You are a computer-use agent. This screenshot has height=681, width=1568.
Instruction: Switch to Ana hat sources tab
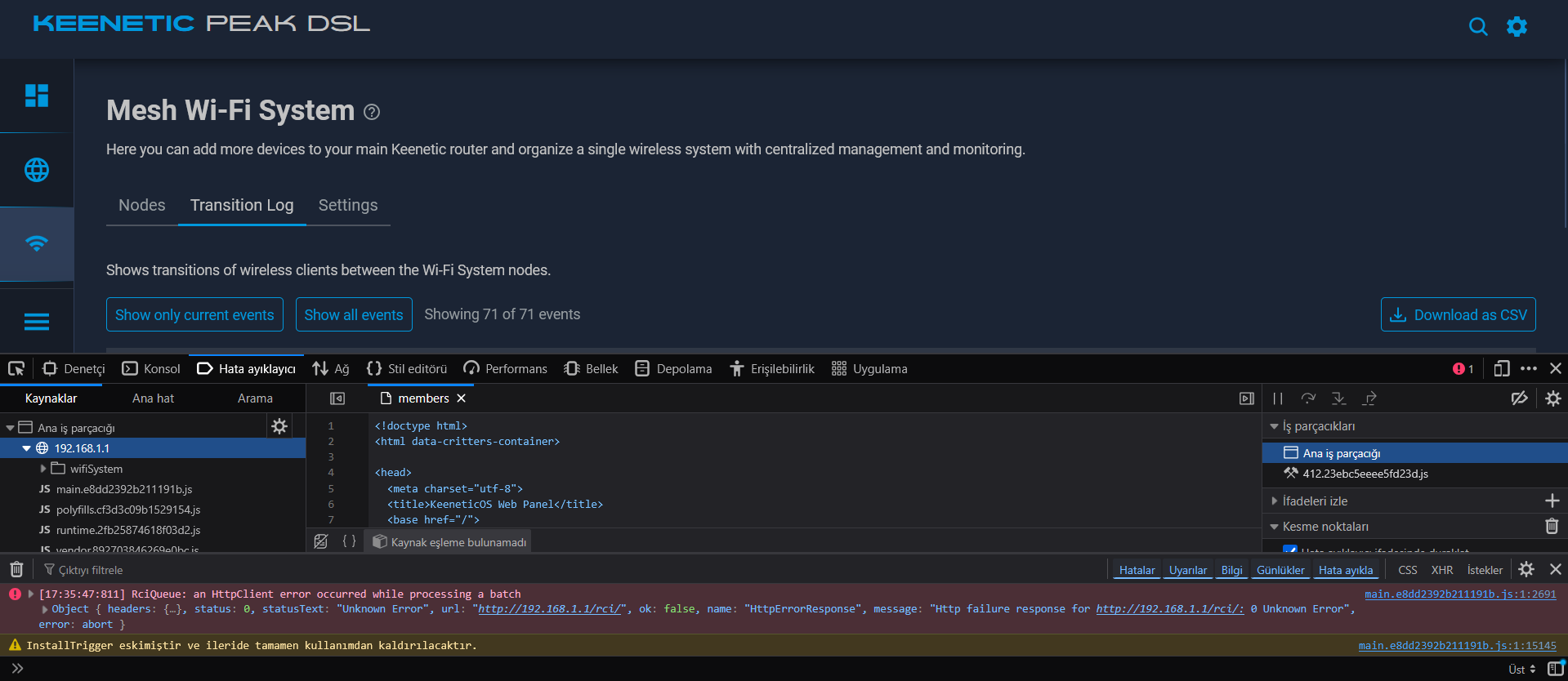(x=153, y=398)
